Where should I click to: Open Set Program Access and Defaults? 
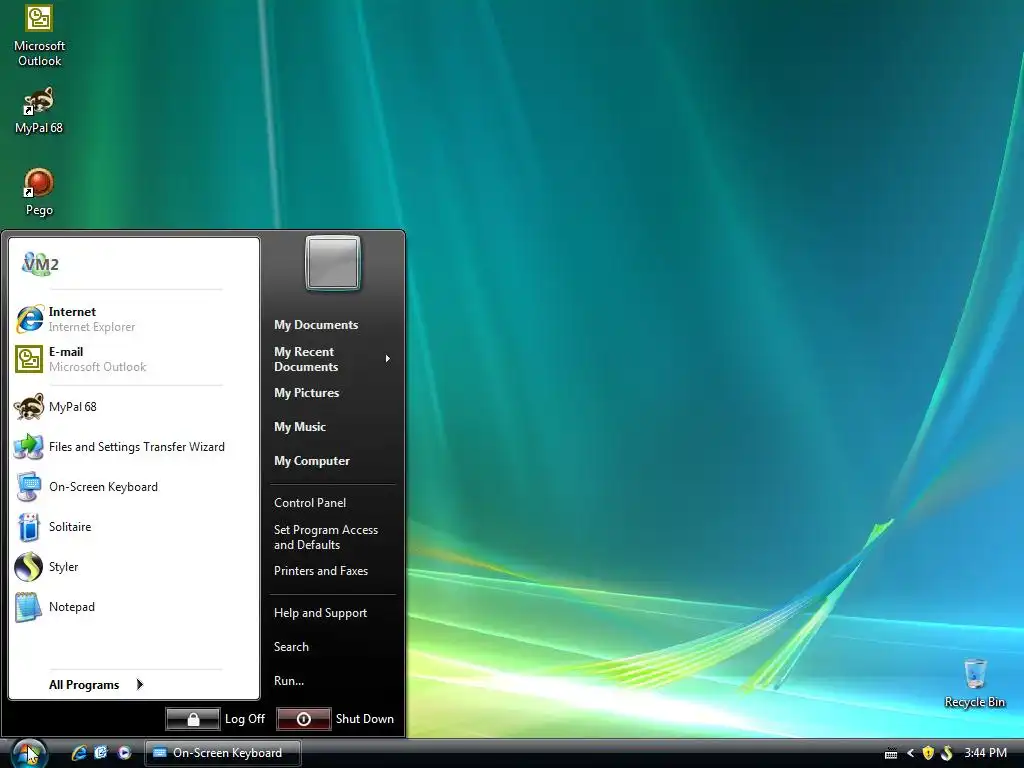325,537
